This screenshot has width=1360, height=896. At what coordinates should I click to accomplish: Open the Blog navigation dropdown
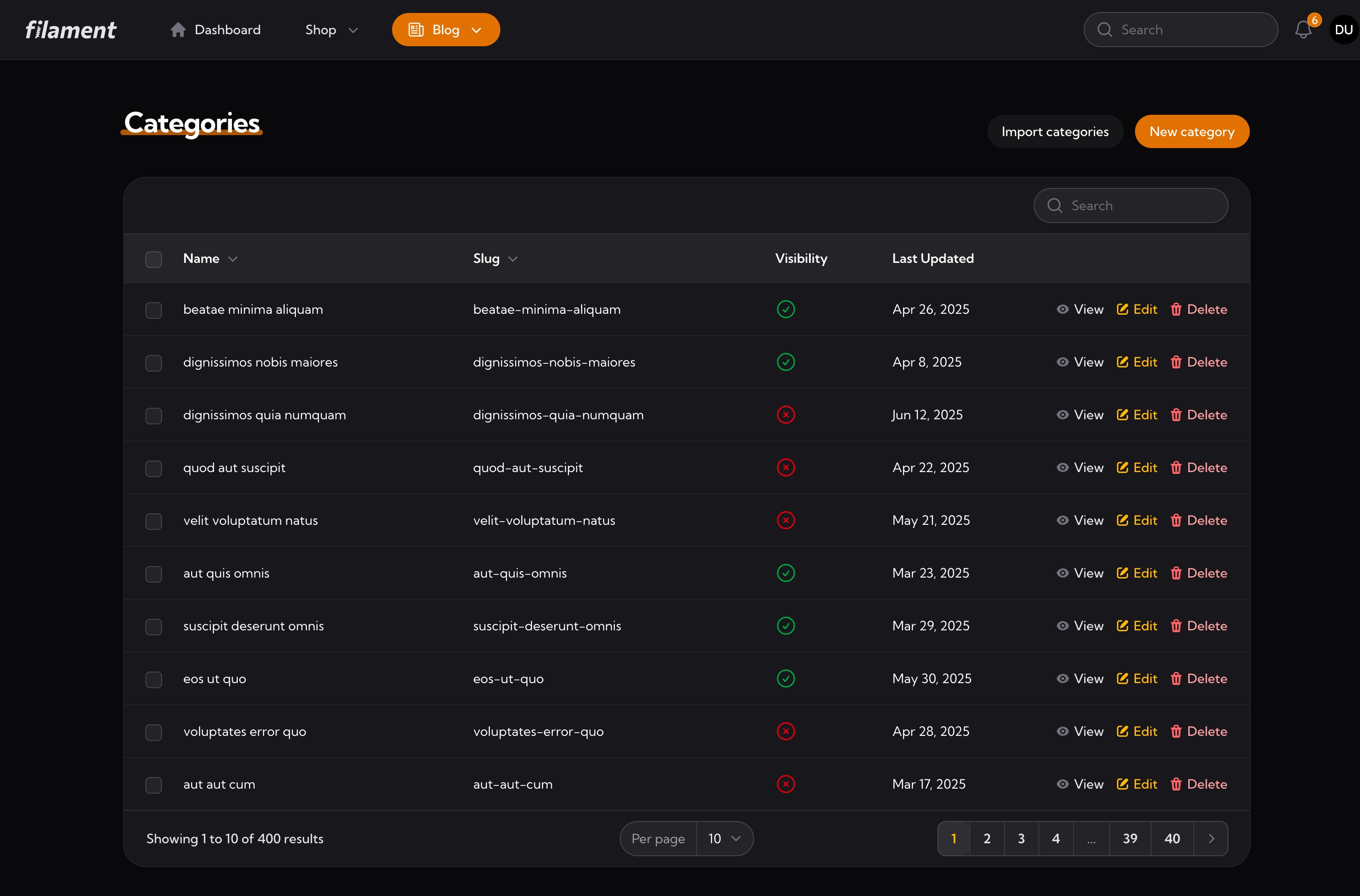pos(446,30)
